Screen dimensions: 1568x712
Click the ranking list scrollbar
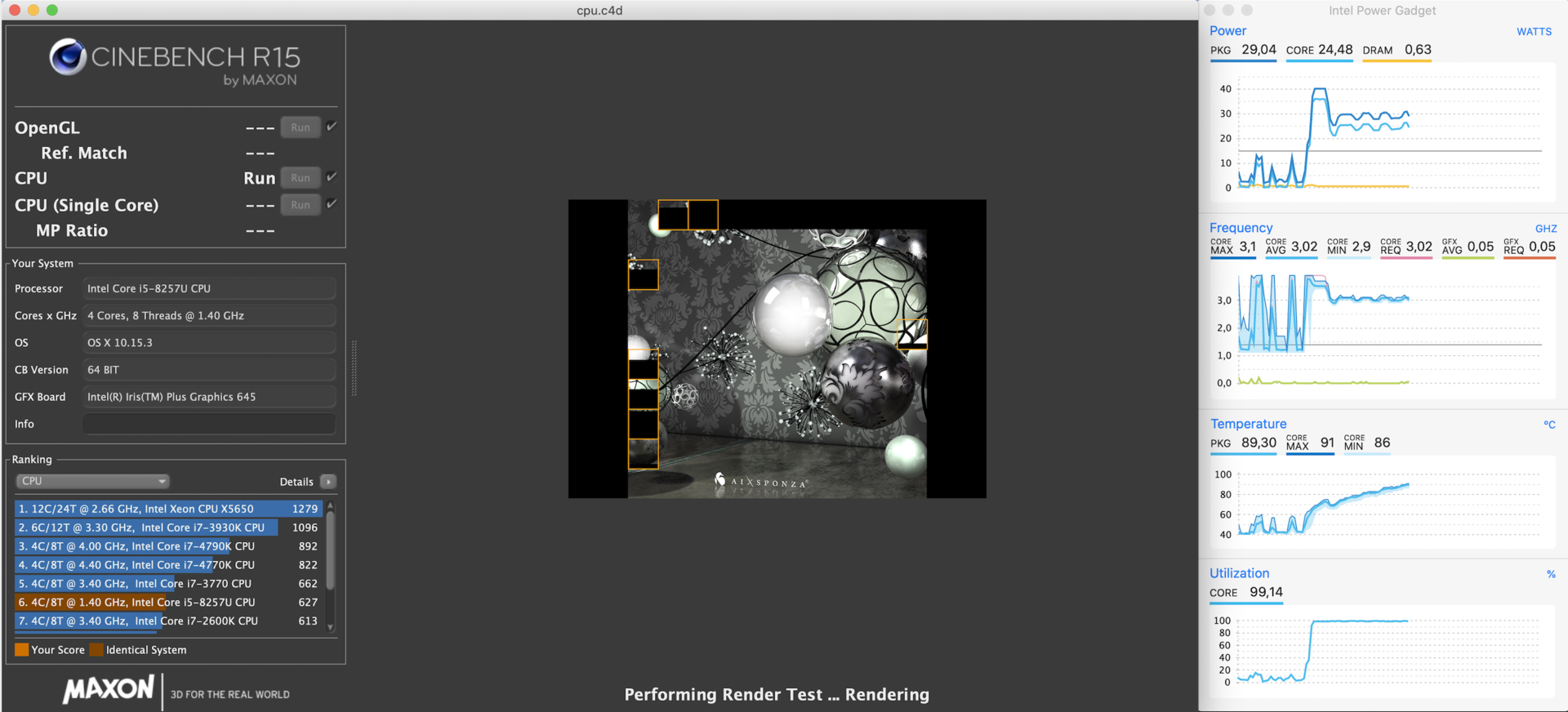coord(330,550)
